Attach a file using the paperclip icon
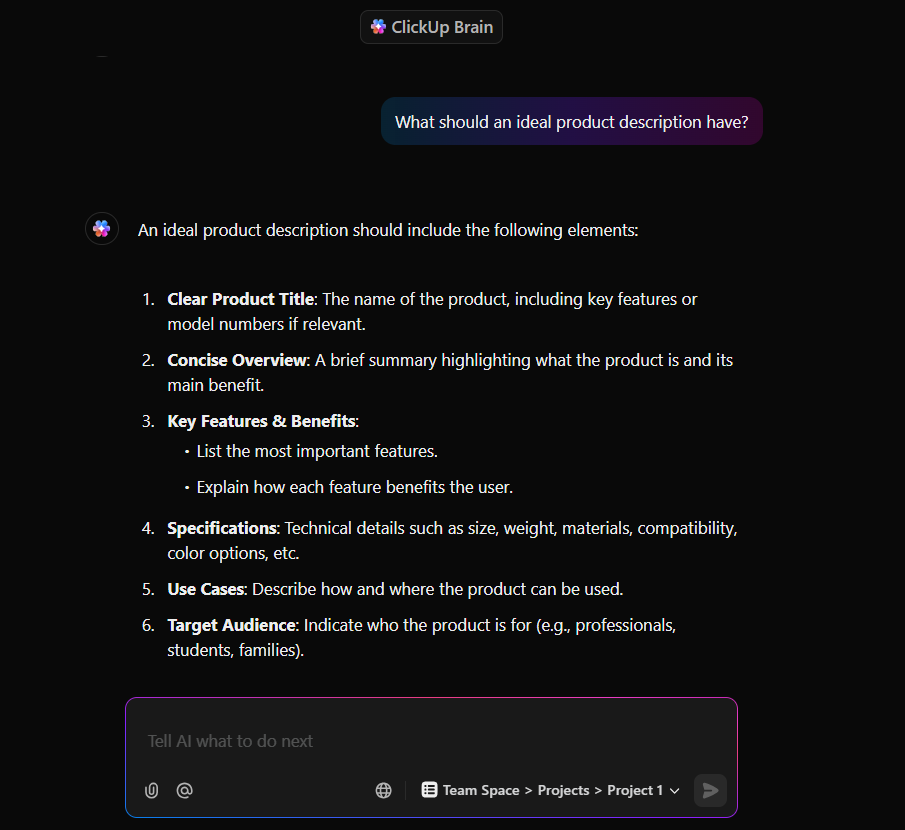This screenshot has height=830, width=905. click(151, 790)
